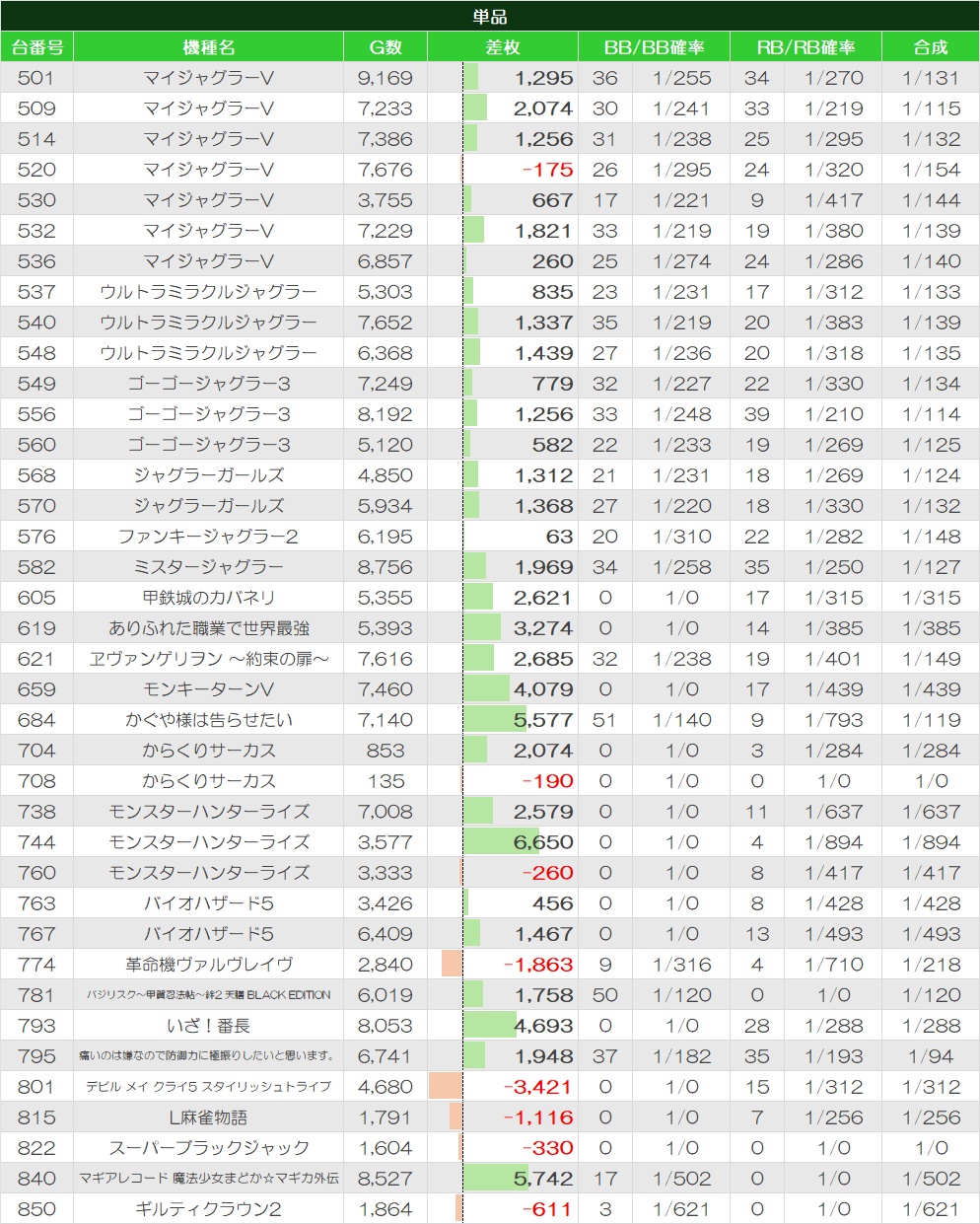This screenshot has height=1224, width=980.
Task: Click からくりサーカス in row 704
Action: (208, 751)
